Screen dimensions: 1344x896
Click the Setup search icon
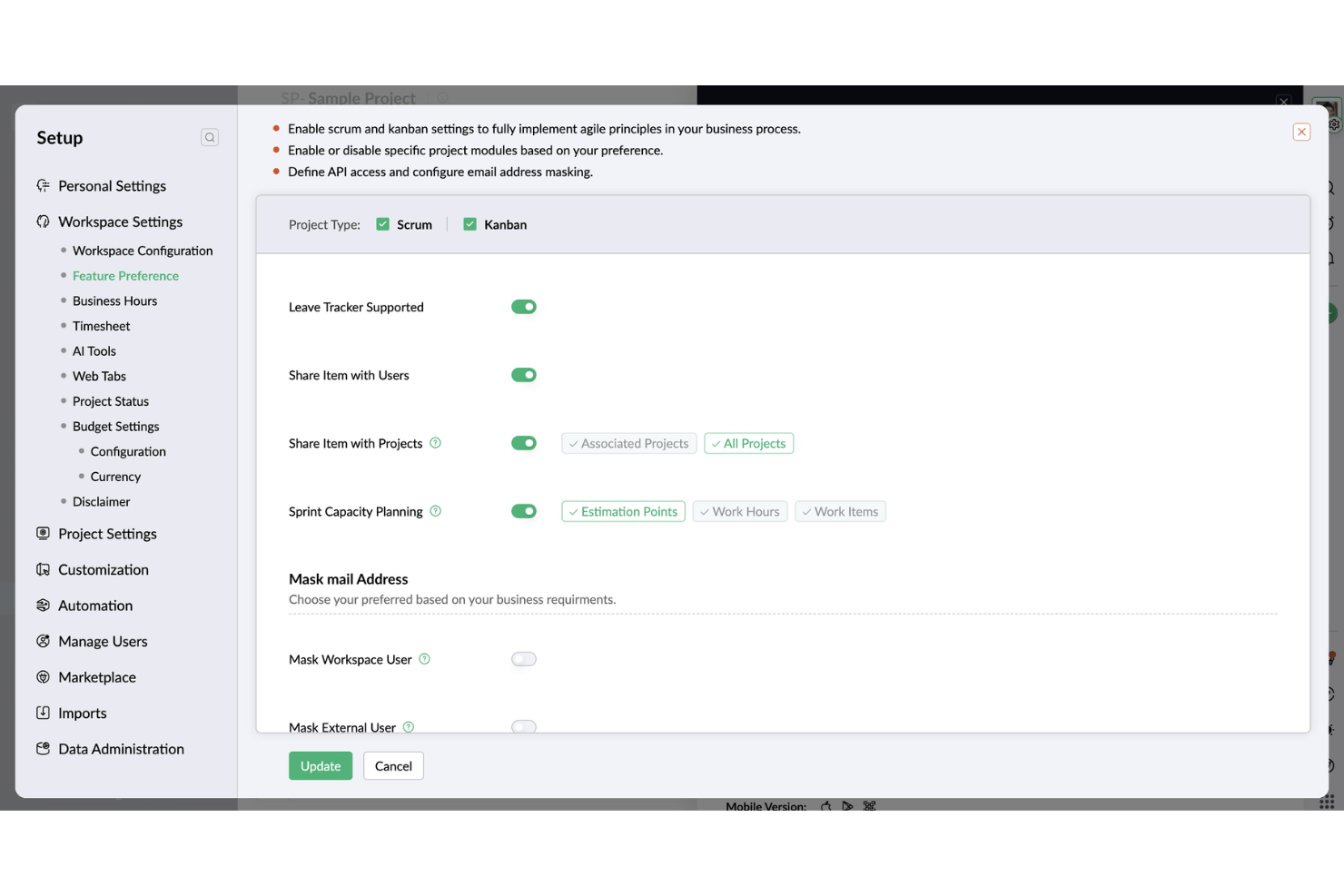point(210,137)
